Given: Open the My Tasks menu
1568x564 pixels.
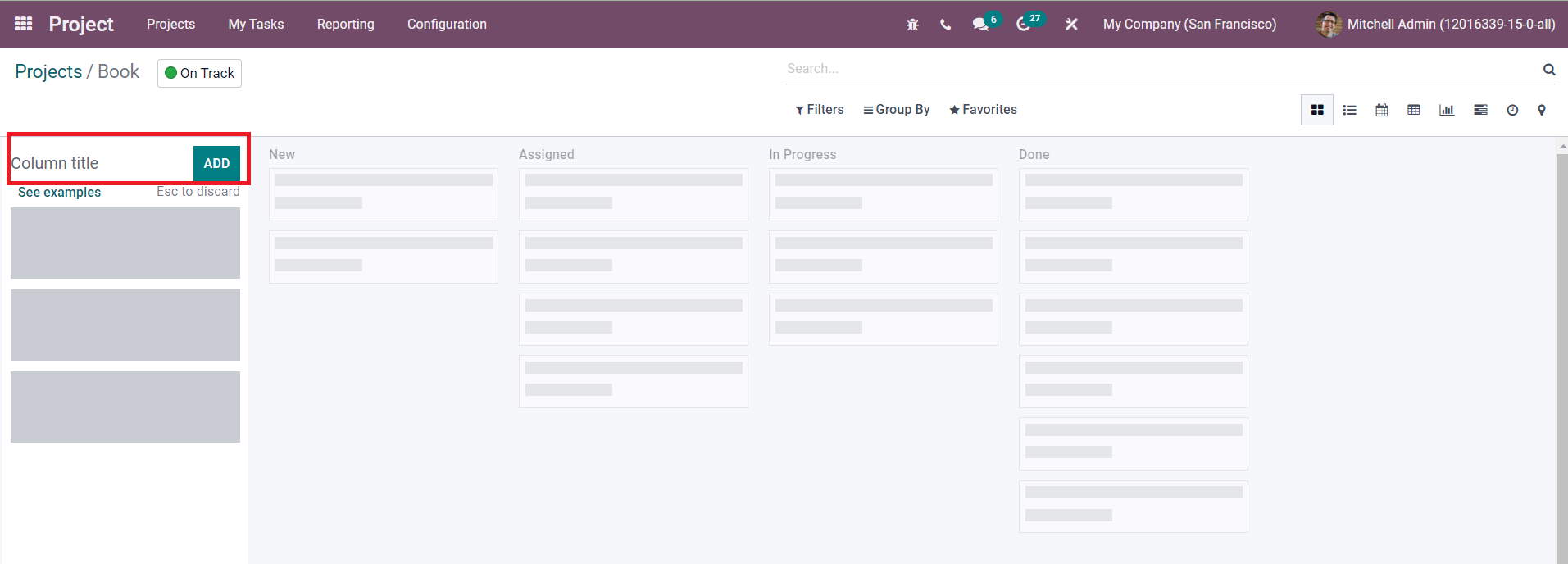Looking at the screenshot, I should (x=256, y=25).
